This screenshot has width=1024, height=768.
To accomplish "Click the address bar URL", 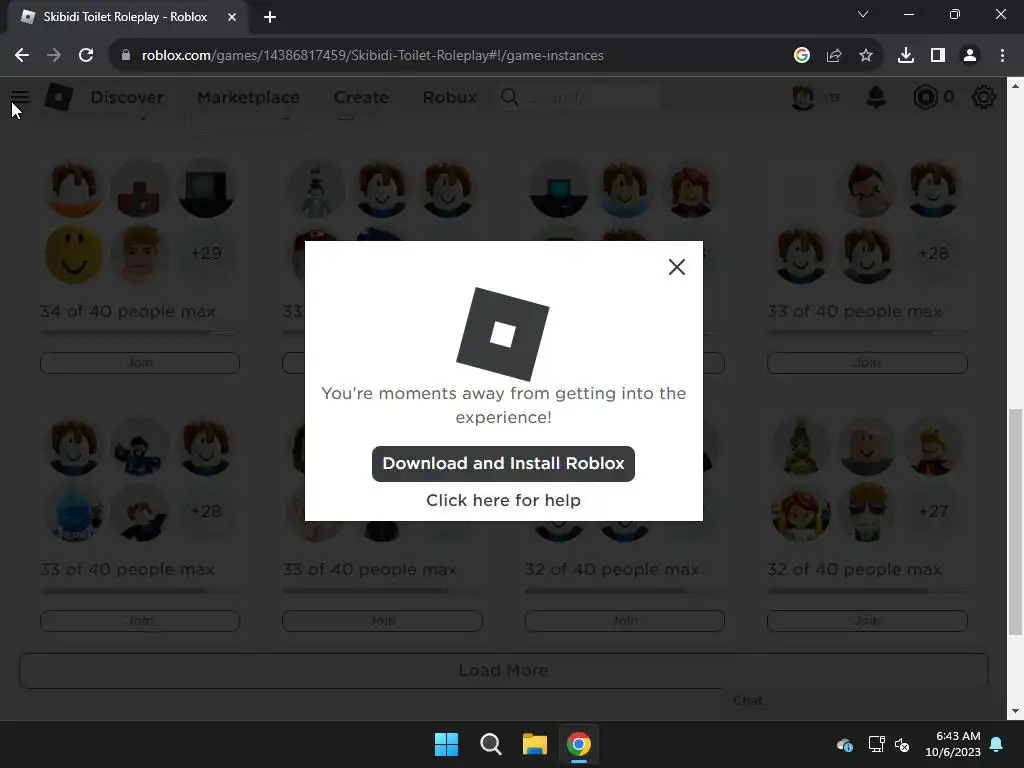I will click(x=372, y=55).
